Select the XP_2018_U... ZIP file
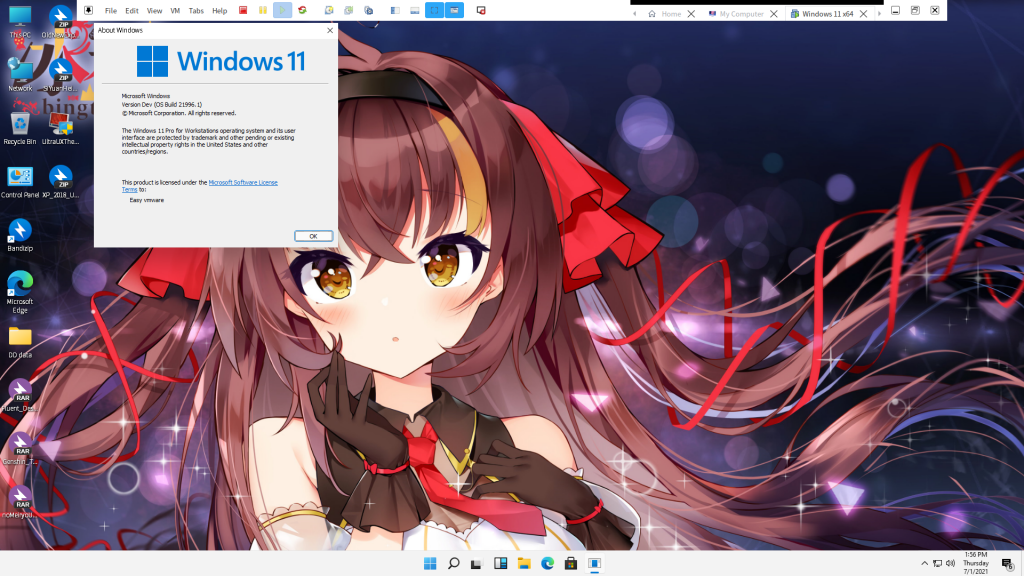The image size is (1024, 576). (x=60, y=182)
